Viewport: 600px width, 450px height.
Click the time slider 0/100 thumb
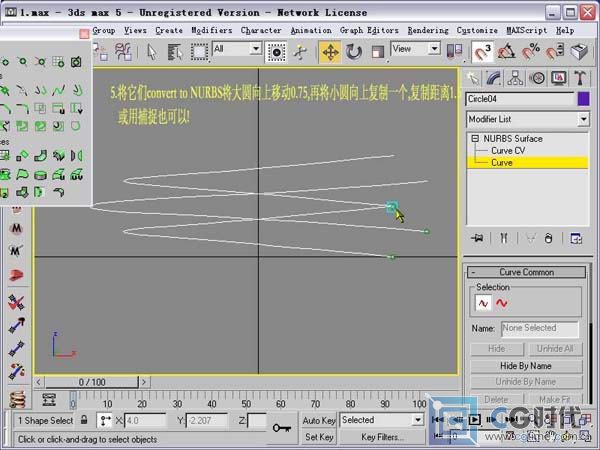coord(92,382)
